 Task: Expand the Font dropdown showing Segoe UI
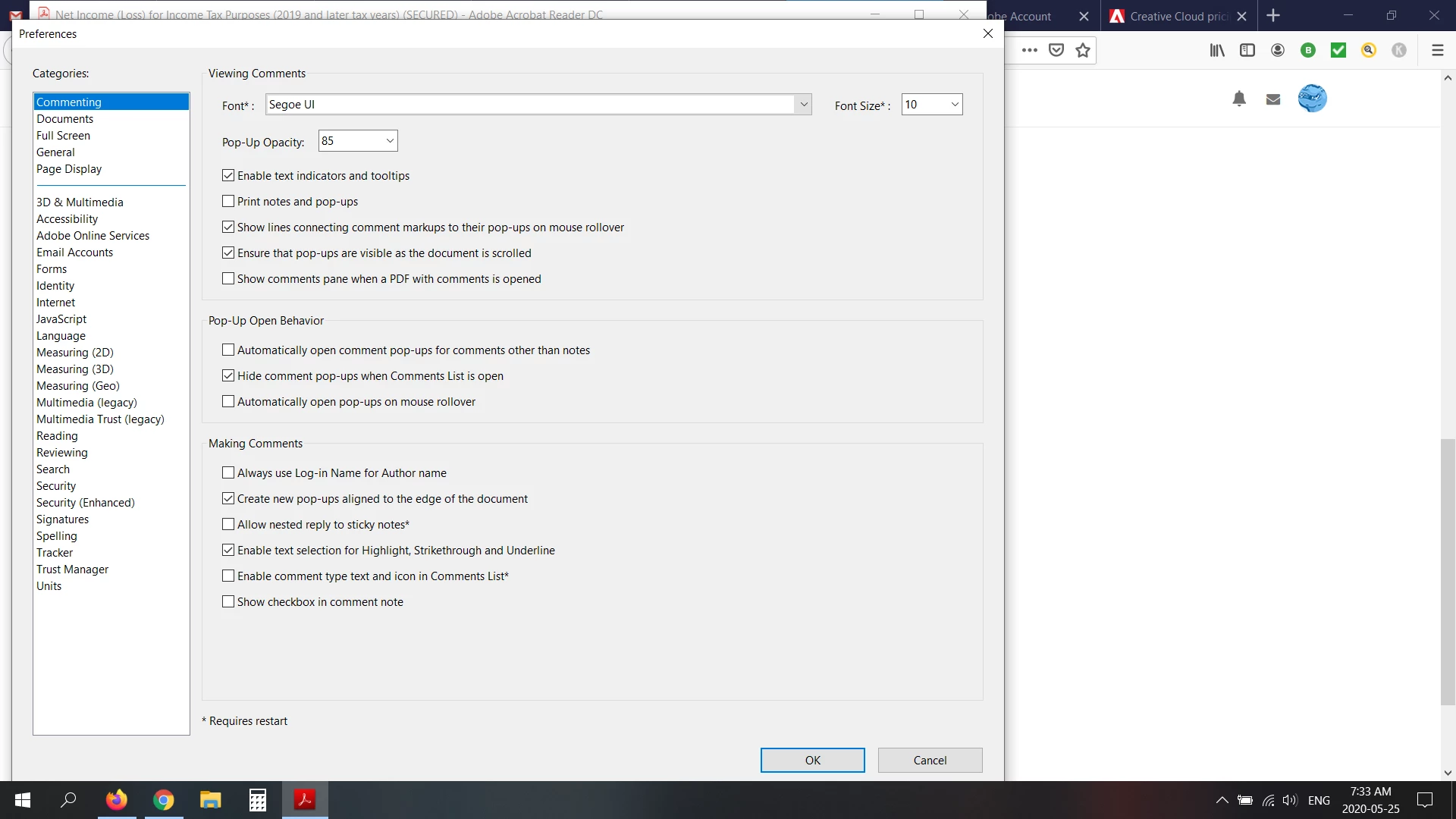coord(803,105)
